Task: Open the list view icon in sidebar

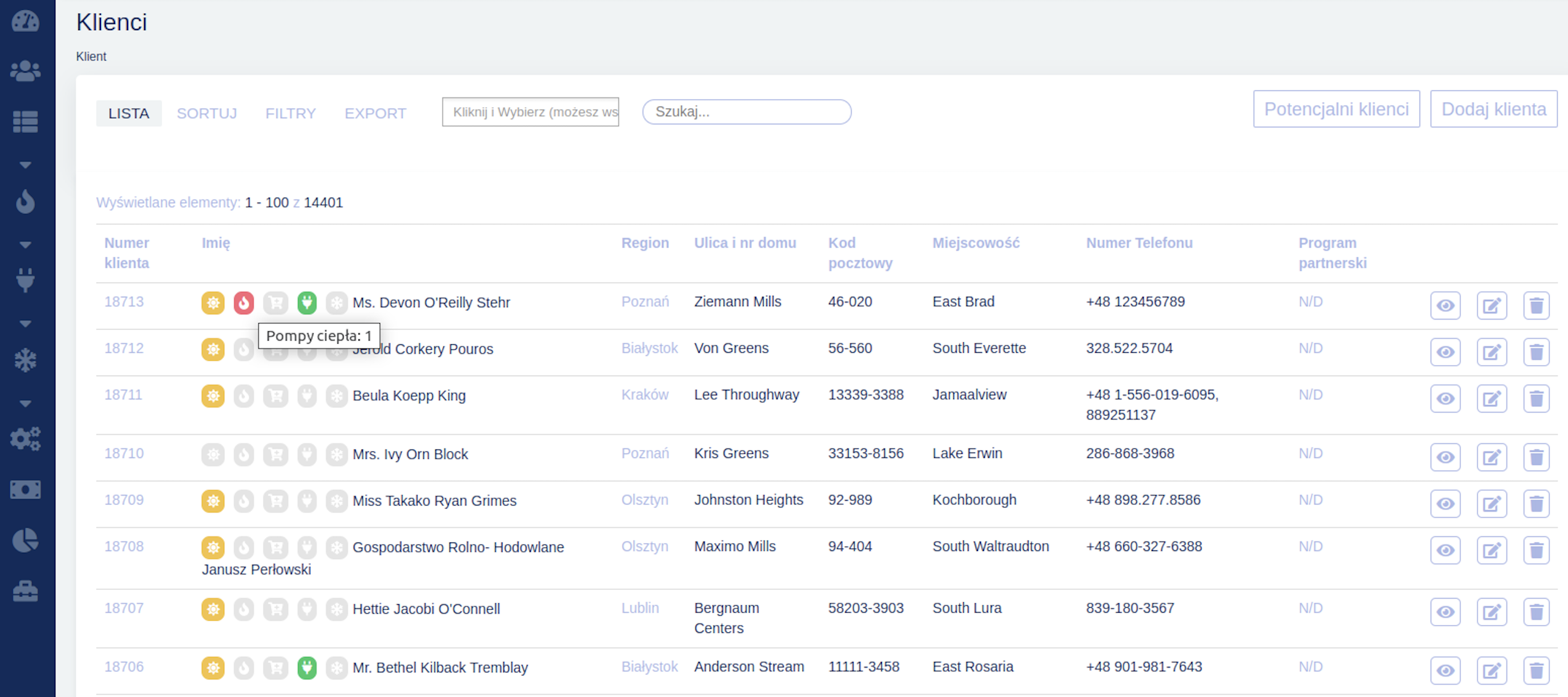Action: (25, 121)
